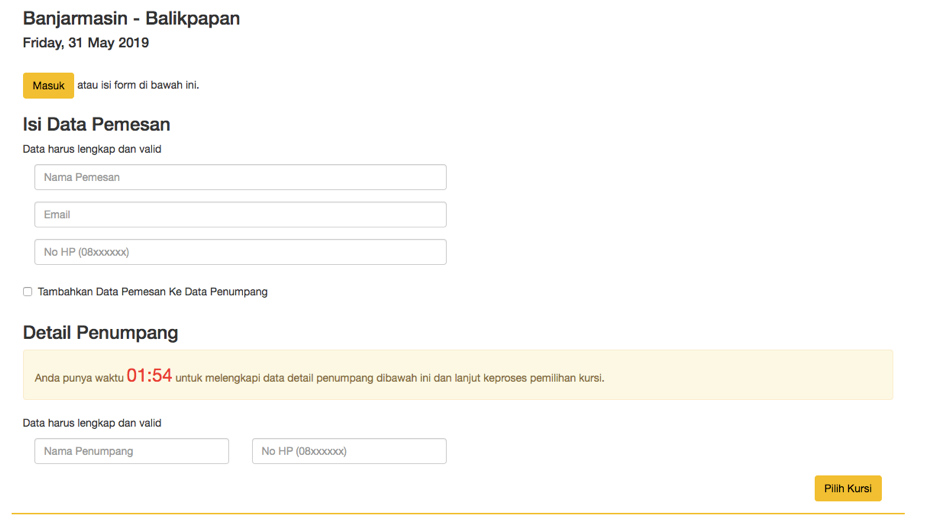Image resolution: width=939 pixels, height=527 pixels.
Task: Click into the Email field
Action: pos(240,214)
